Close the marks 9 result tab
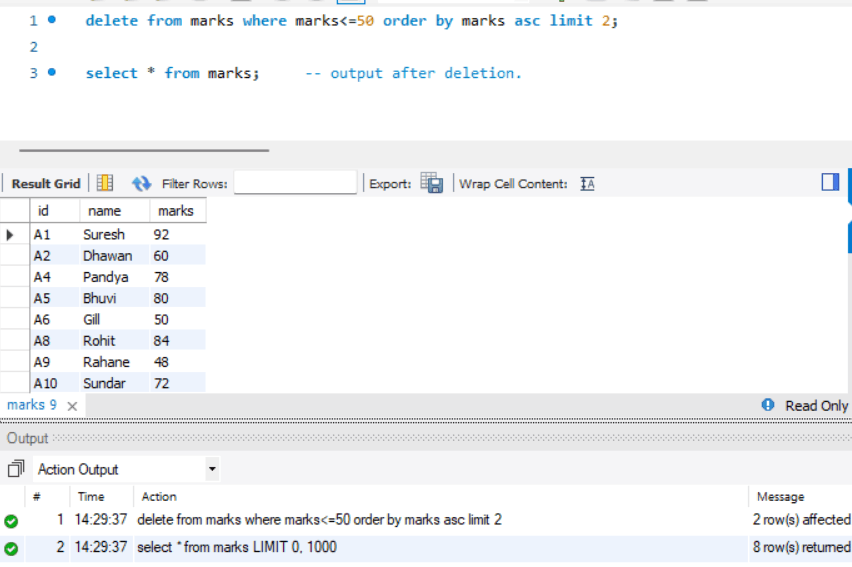 [x=72, y=406]
